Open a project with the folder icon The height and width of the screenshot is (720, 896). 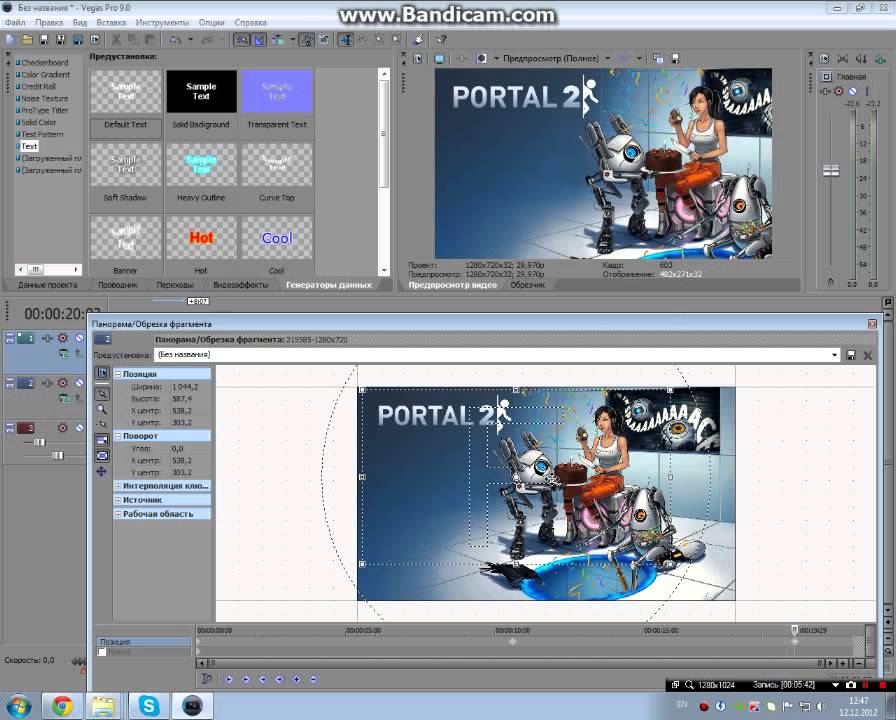pos(27,40)
